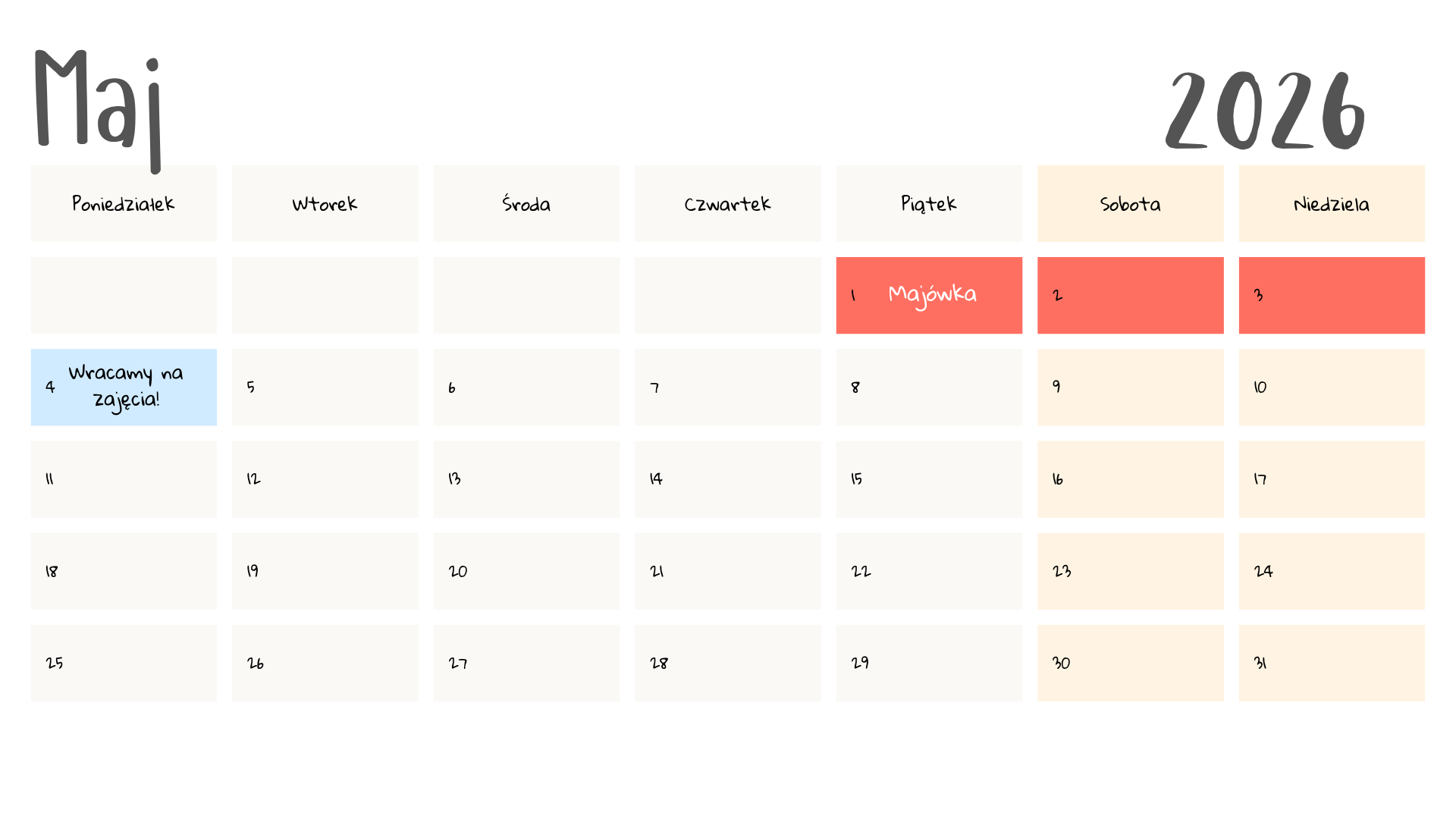This screenshot has height=819, width=1456.
Task: Select the red cell for day 2
Action: (x=1130, y=295)
